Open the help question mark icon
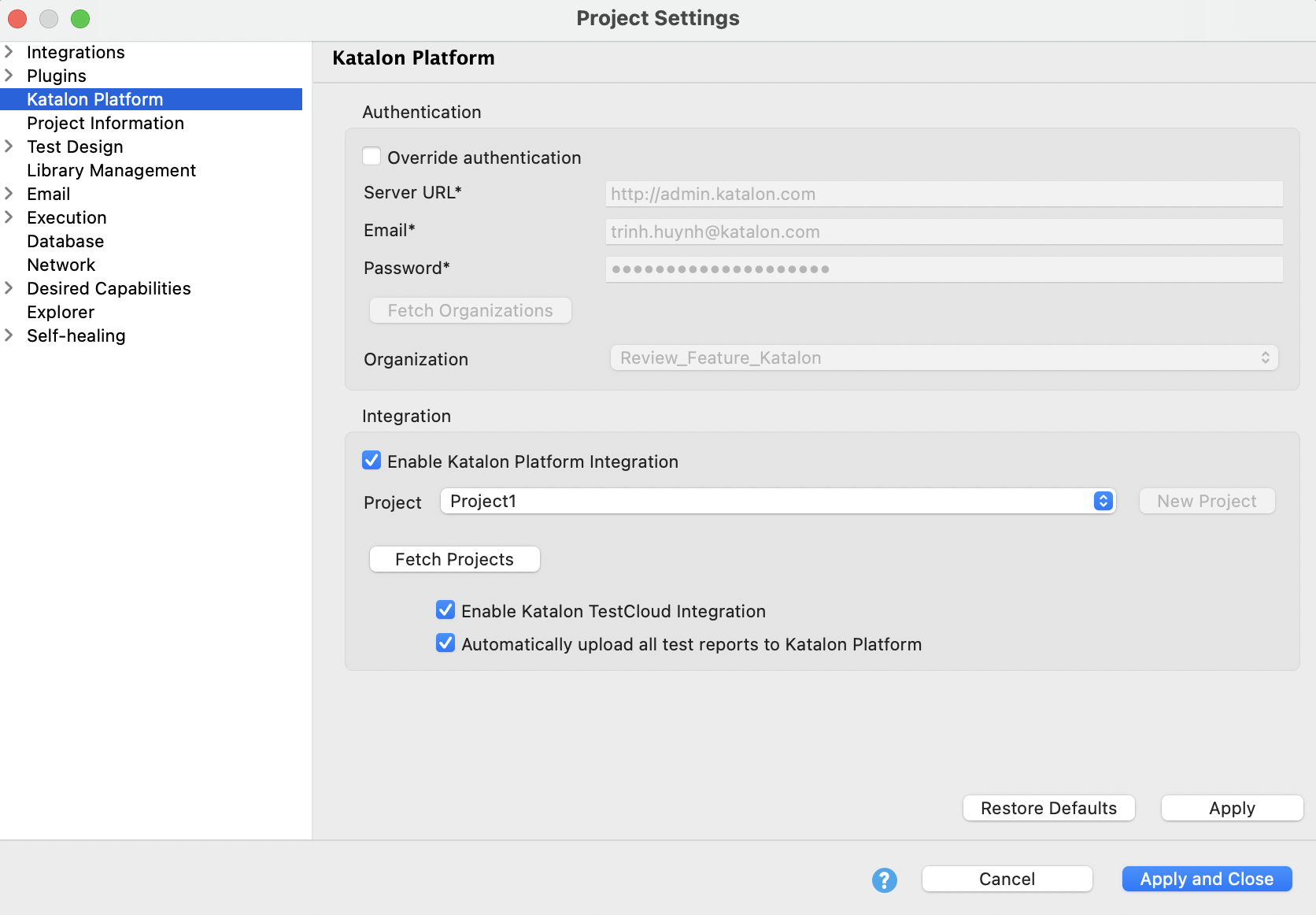This screenshot has width=1316, height=915. click(885, 880)
